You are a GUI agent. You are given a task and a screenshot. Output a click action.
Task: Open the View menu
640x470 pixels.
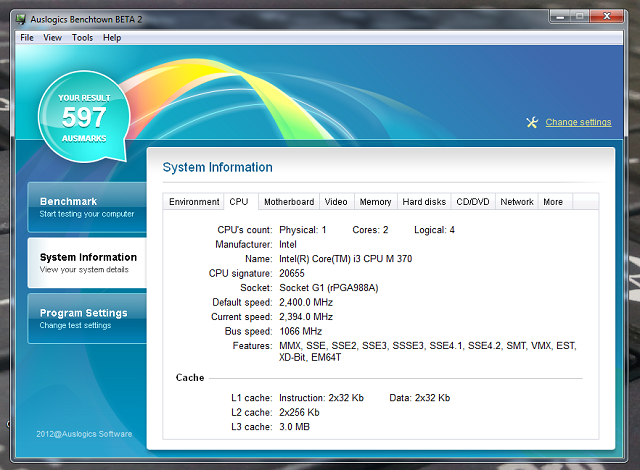coord(52,38)
